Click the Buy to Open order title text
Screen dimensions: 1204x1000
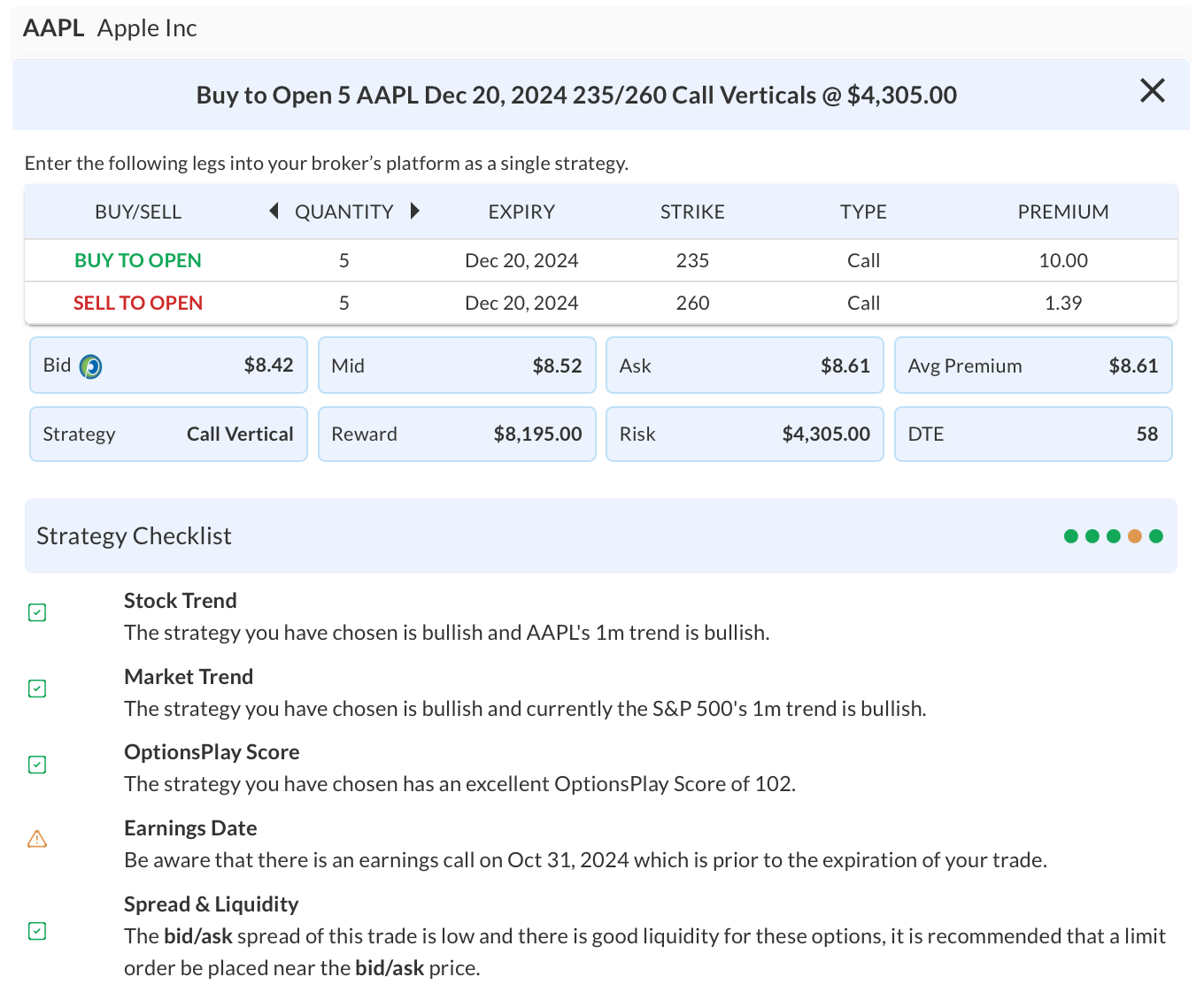click(576, 95)
